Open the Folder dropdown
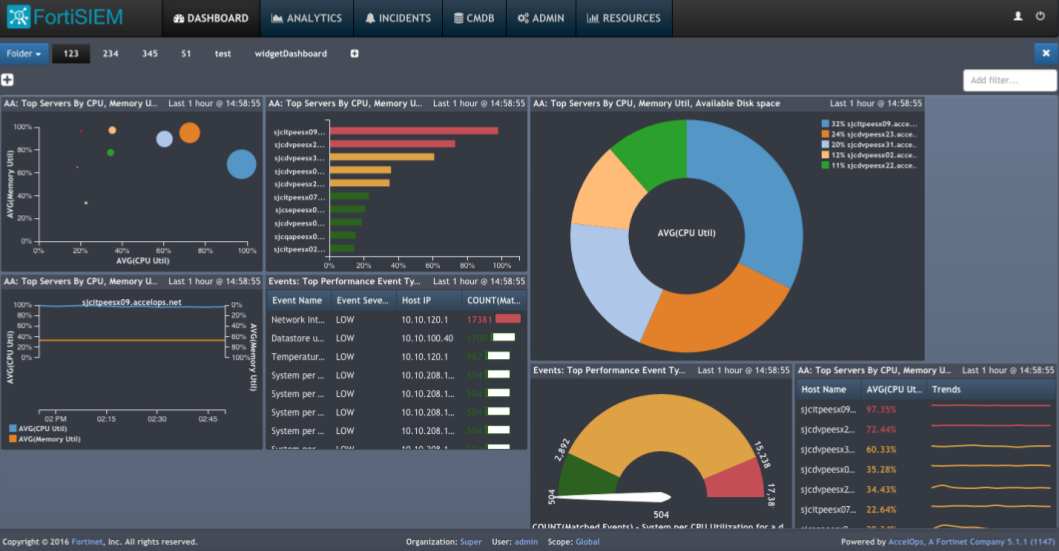Viewport: 1059px width, 551px height. pyautogui.click(x=24, y=54)
